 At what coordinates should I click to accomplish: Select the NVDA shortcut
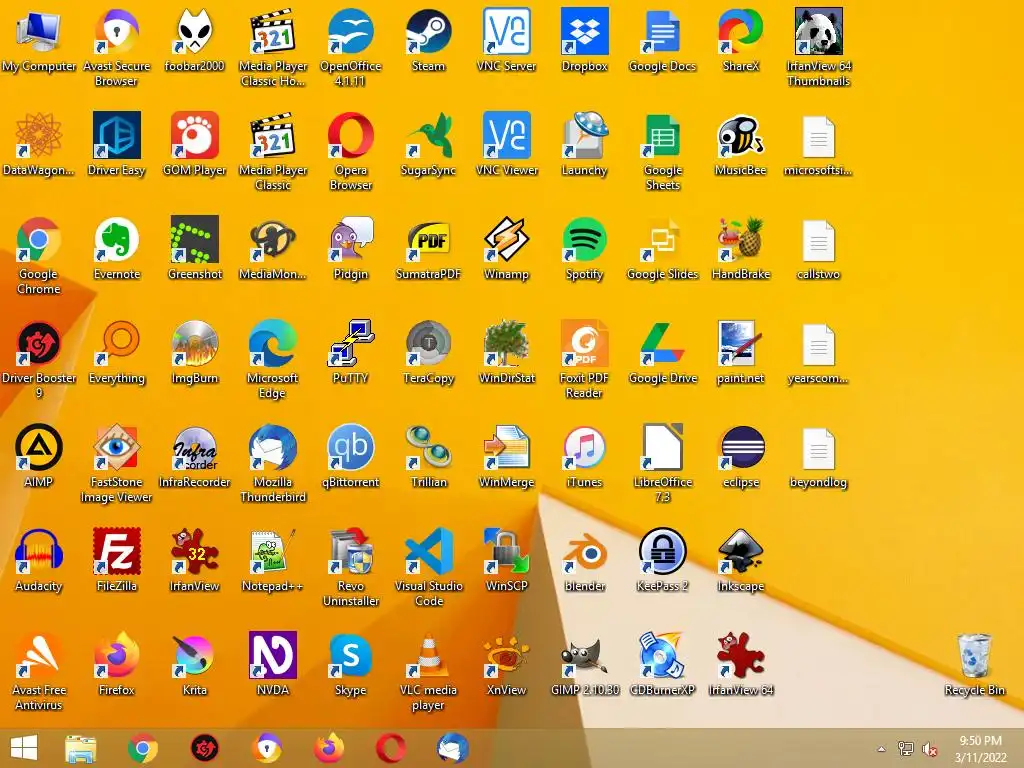(272, 656)
